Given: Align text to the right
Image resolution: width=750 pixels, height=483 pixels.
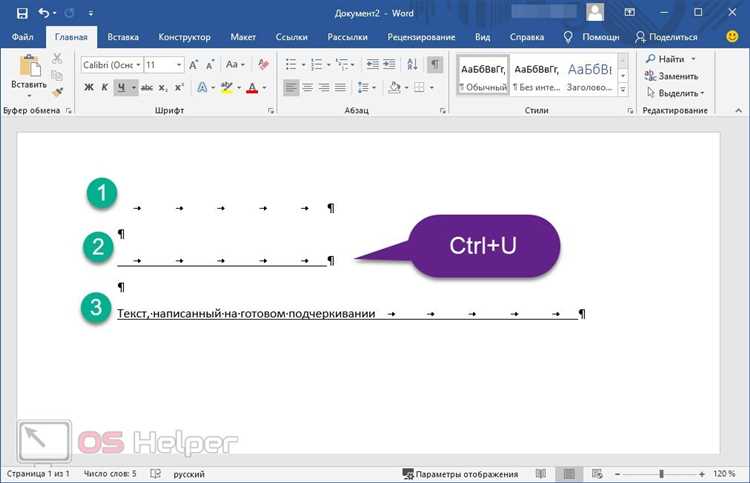Looking at the screenshot, I should (x=324, y=87).
